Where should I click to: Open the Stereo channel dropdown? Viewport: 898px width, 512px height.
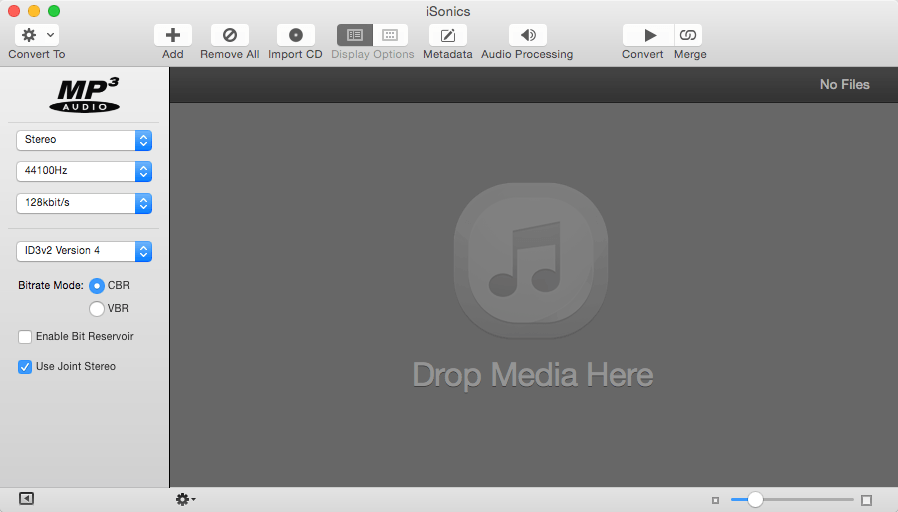[84, 140]
